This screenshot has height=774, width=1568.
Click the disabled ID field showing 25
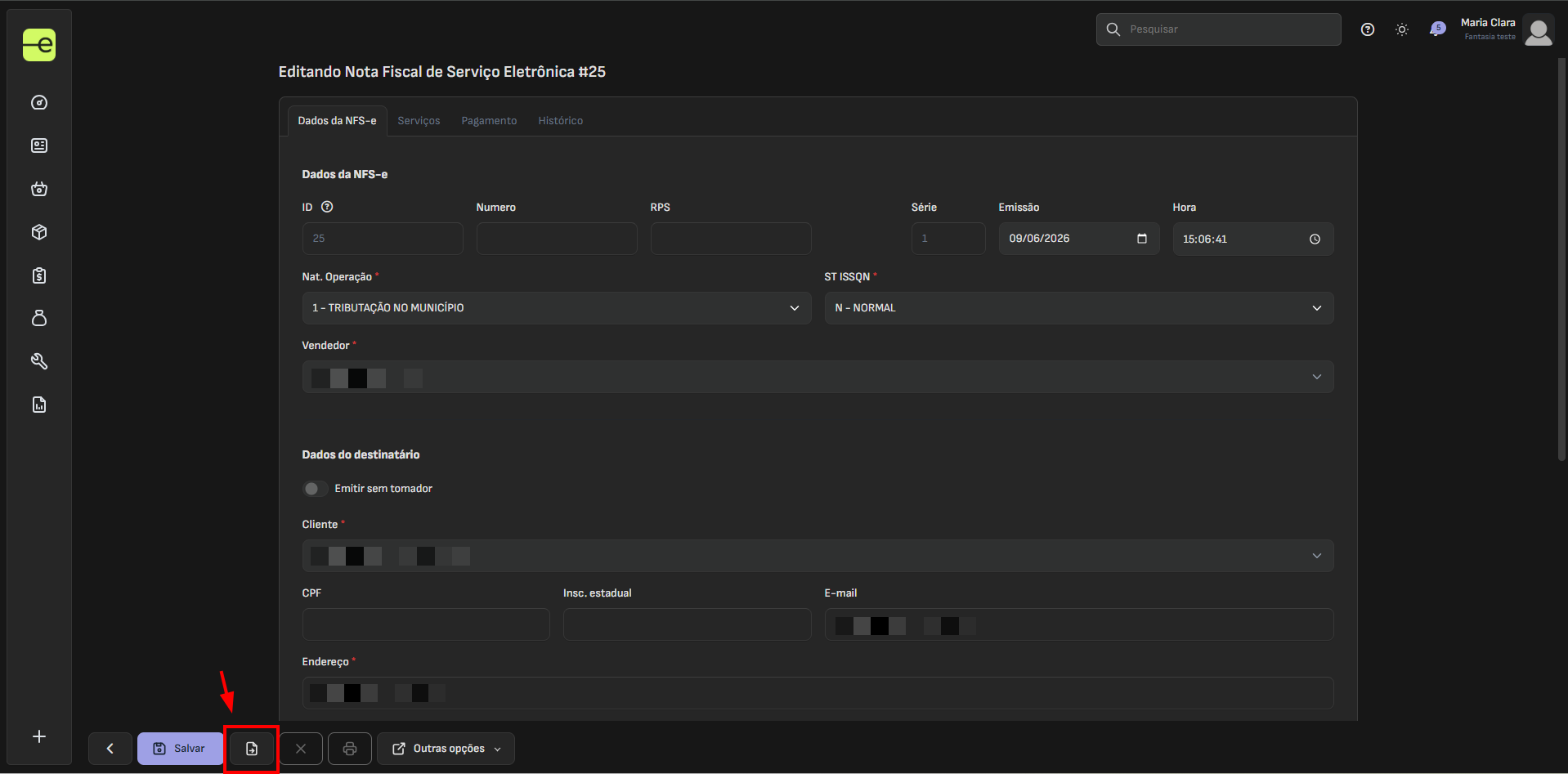[x=383, y=239]
